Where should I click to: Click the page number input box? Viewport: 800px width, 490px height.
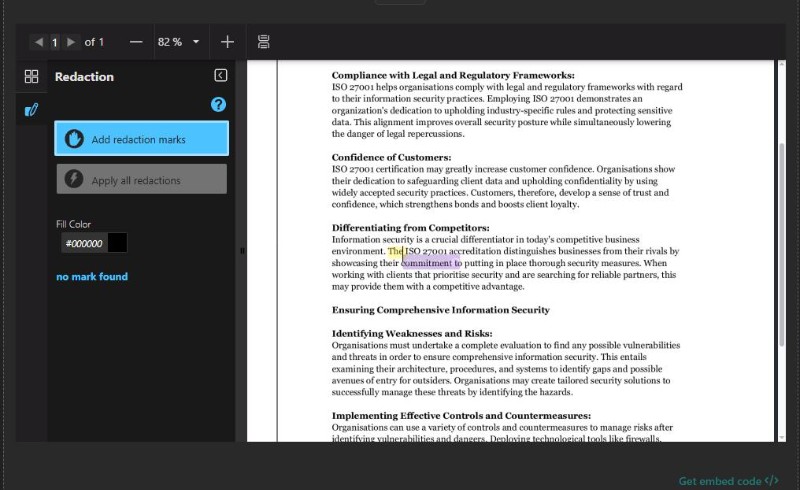click(55, 42)
